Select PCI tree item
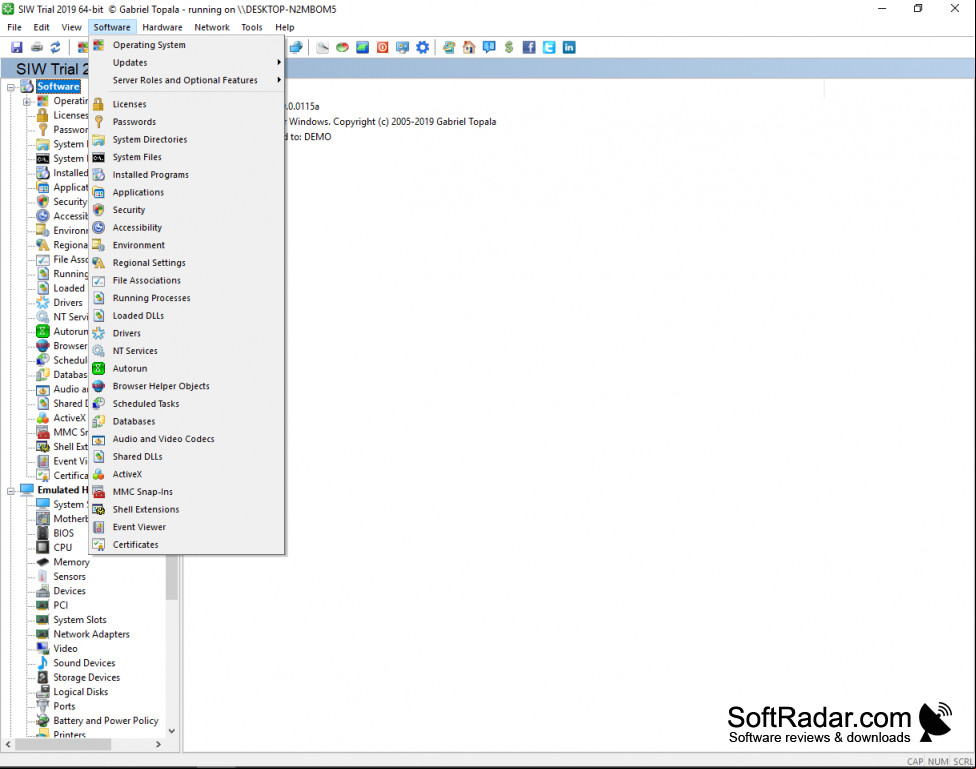976x769 pixels. (60, 605)
